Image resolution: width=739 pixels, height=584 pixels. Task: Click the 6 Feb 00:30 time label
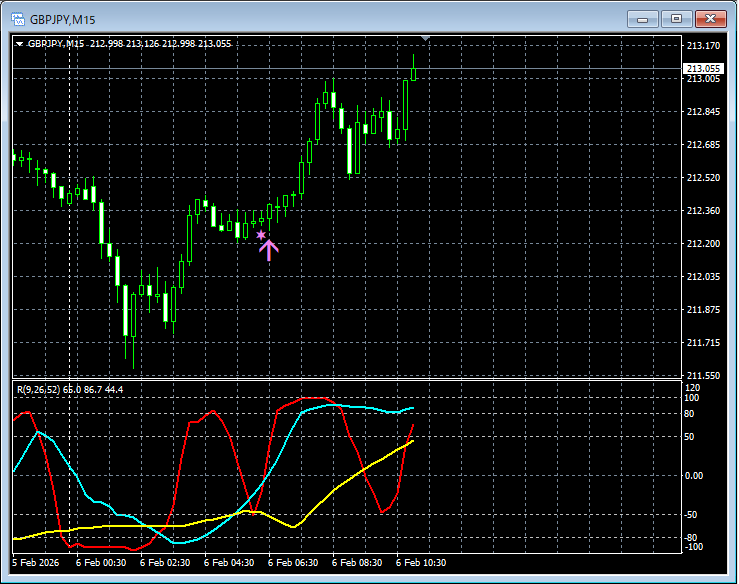(101, 563)
